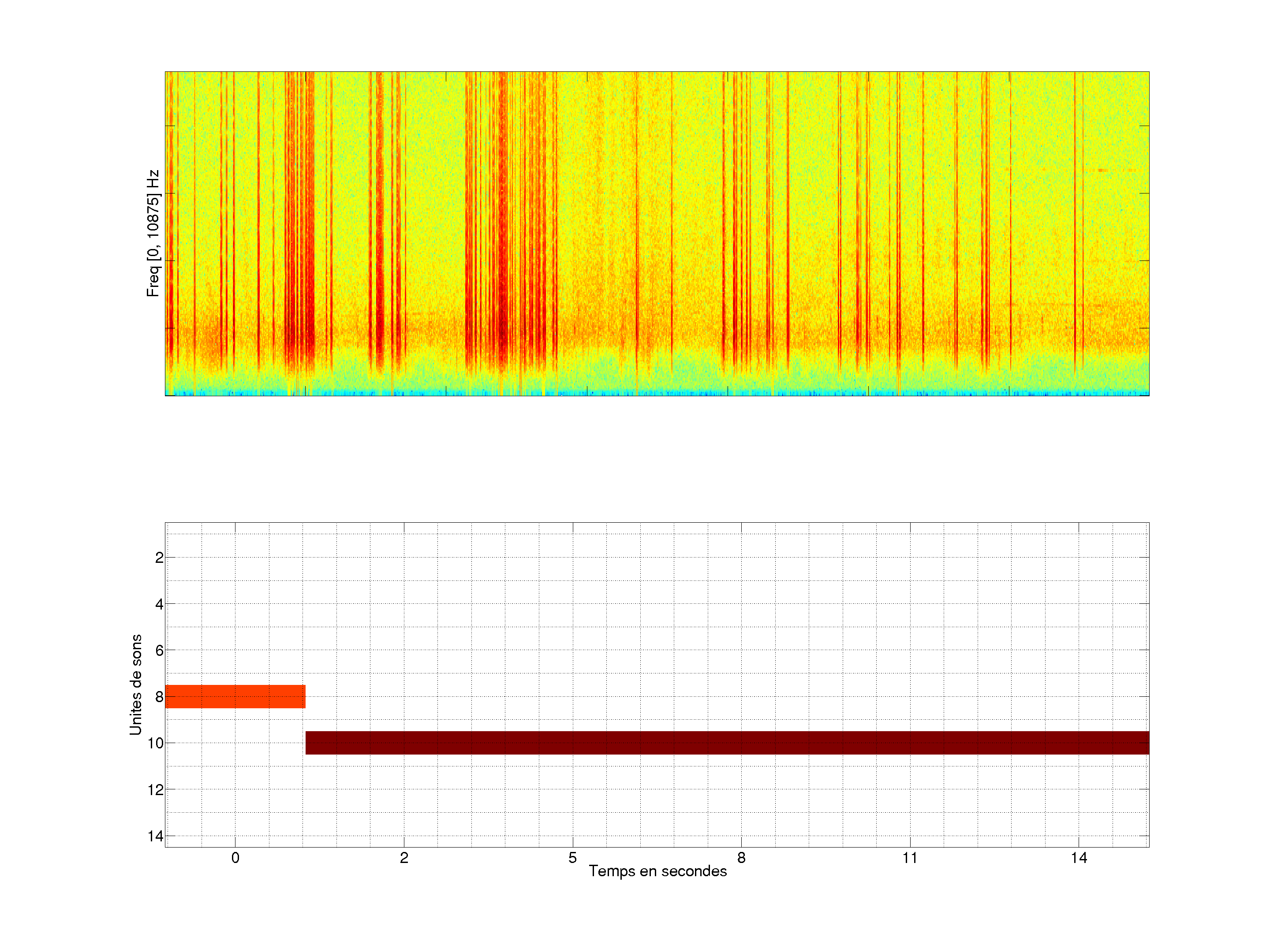1270x952 pixels.
Task: Click the x-axis tick label '8' under the bottom plot
Action: (741, 858)
